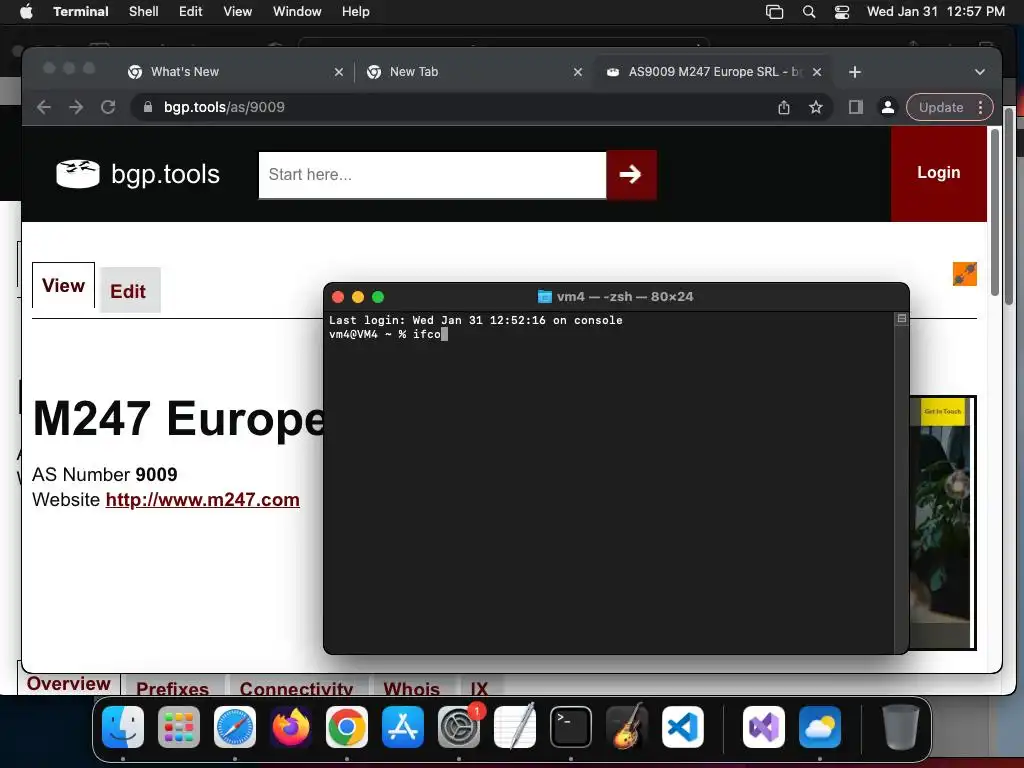Open the Connectivity tab
The image size is (1024, 768).
(296, 687)
